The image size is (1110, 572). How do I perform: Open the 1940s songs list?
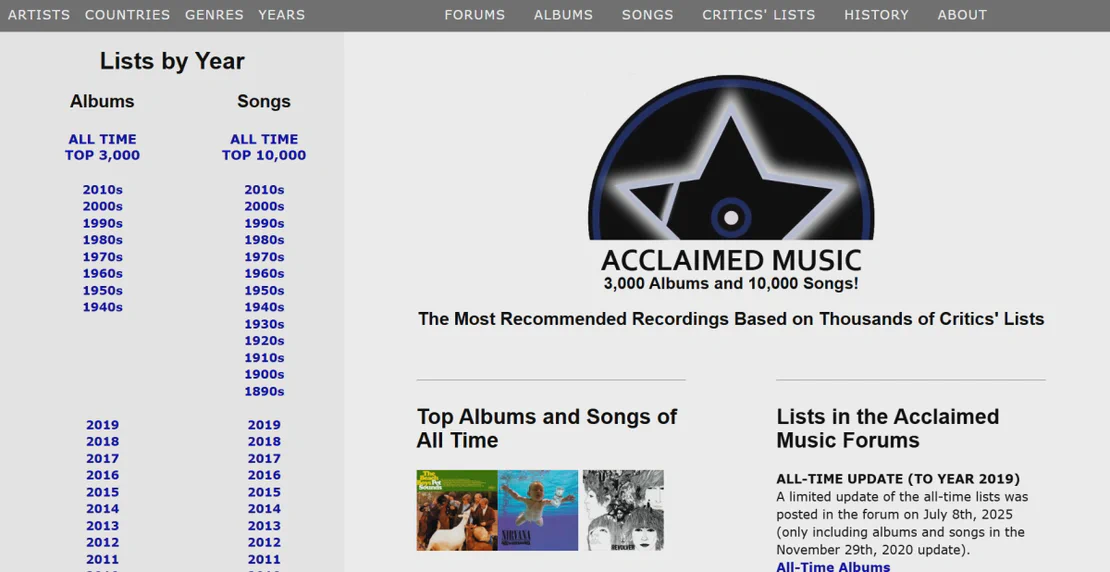click(x=264, y=307)
